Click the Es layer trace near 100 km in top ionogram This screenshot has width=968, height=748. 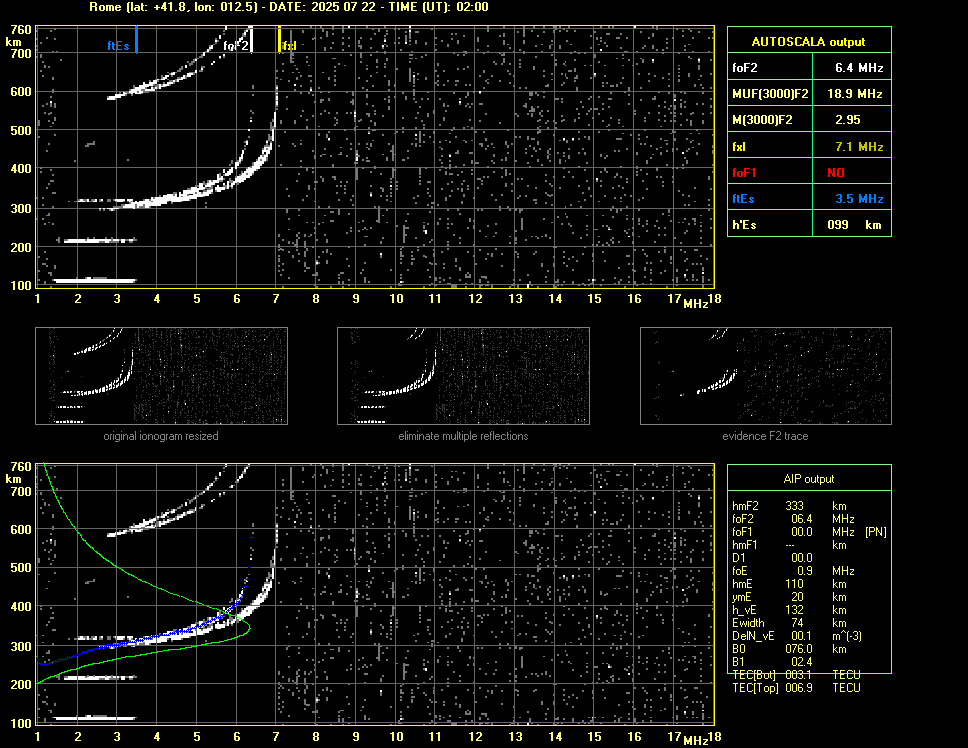click(x=94, y=280)
